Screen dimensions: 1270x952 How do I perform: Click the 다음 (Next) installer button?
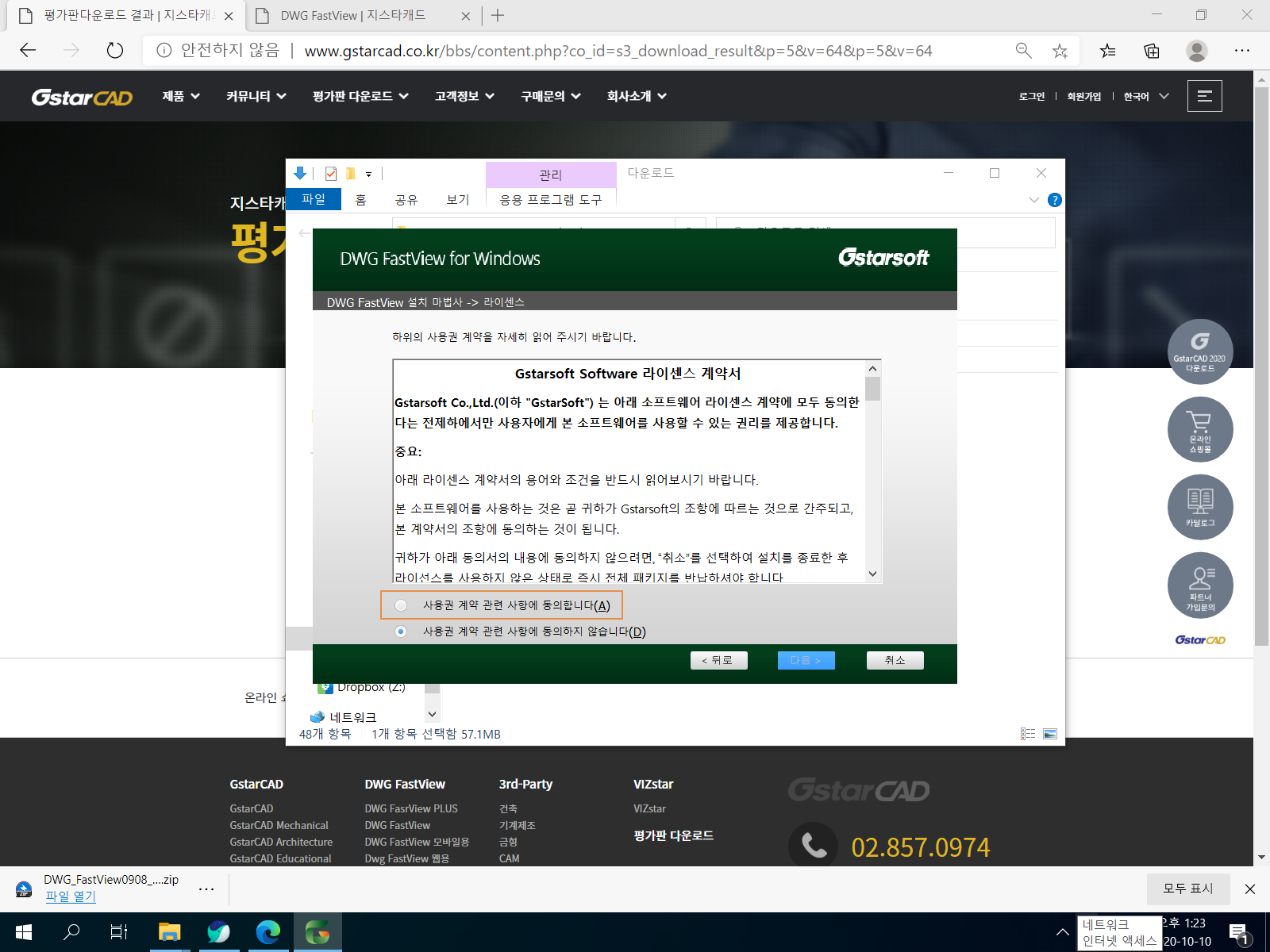pos(806,660)
